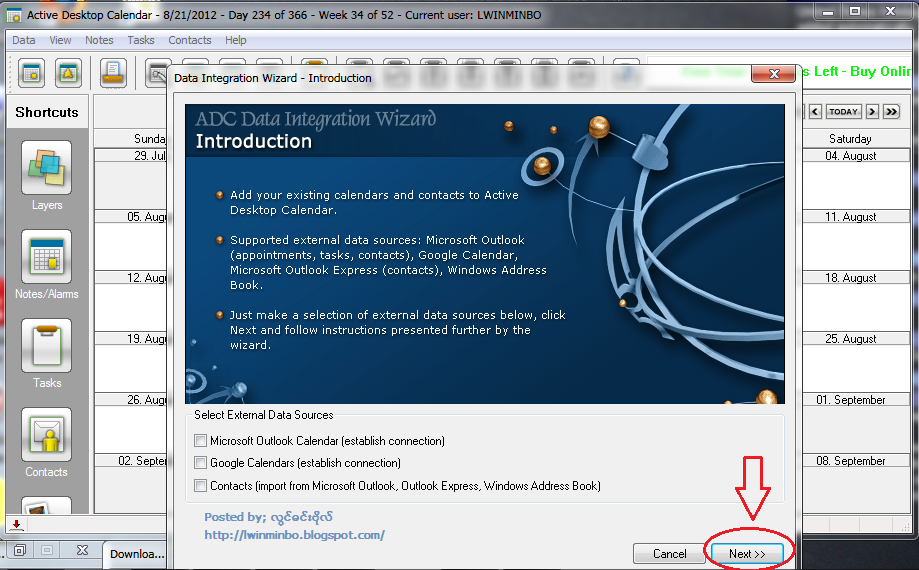Go to the previous month with the left arrow
919x570 pixels.
click(815, 111)
